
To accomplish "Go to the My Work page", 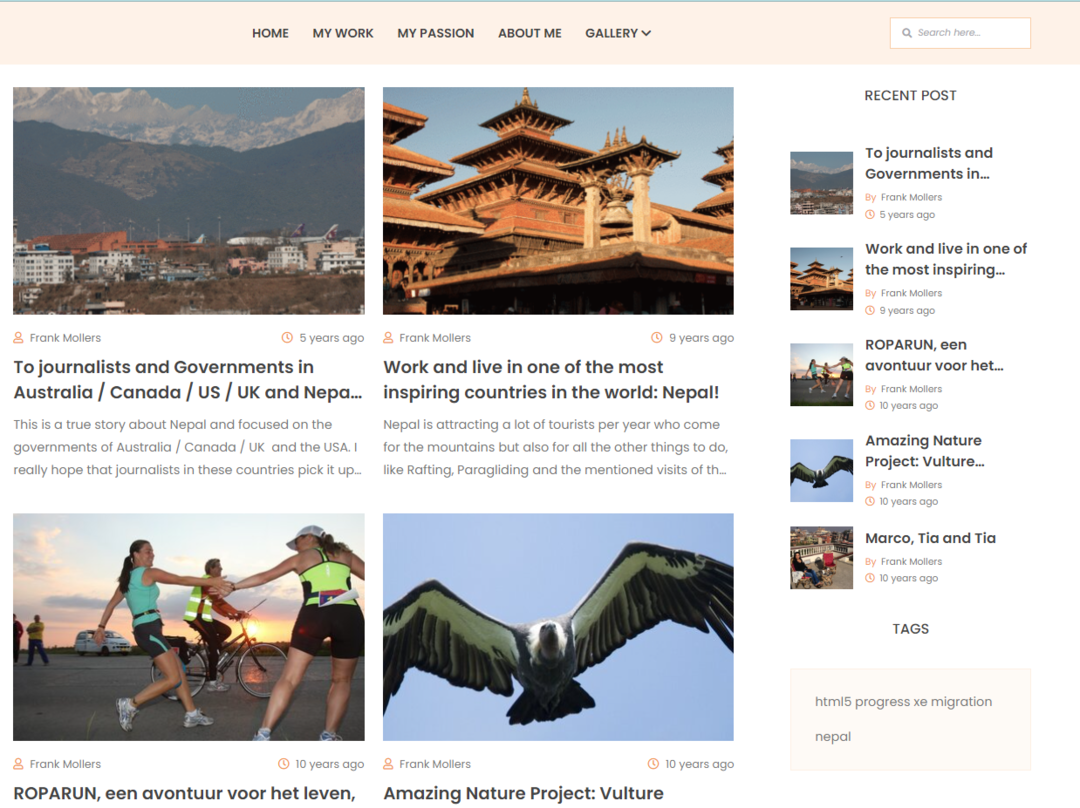I will pos(343,33).
